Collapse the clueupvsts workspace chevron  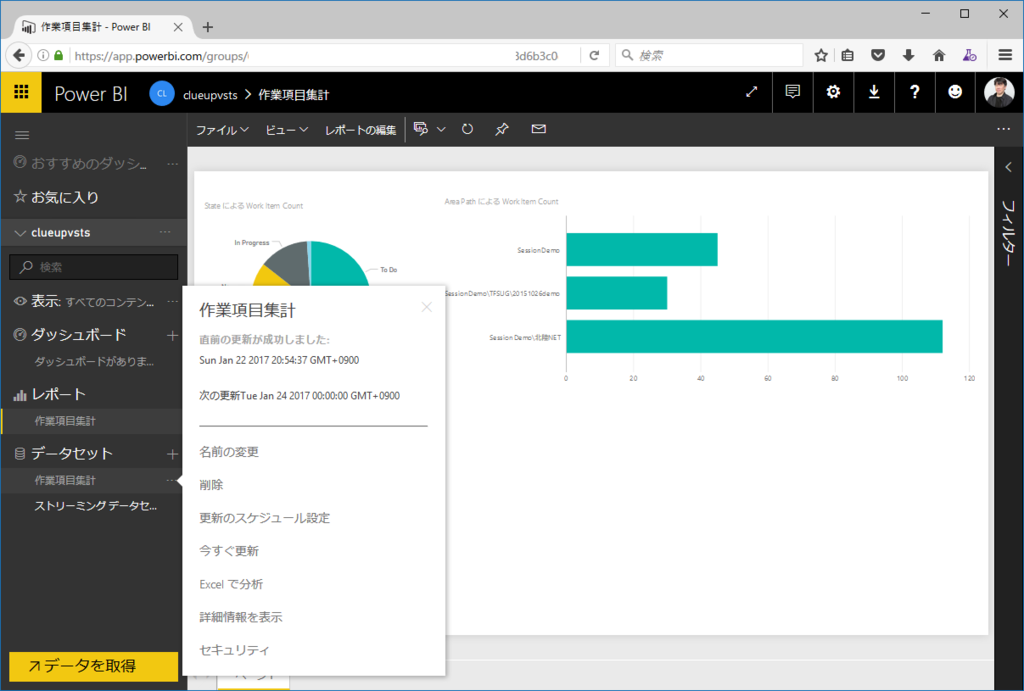20,233
